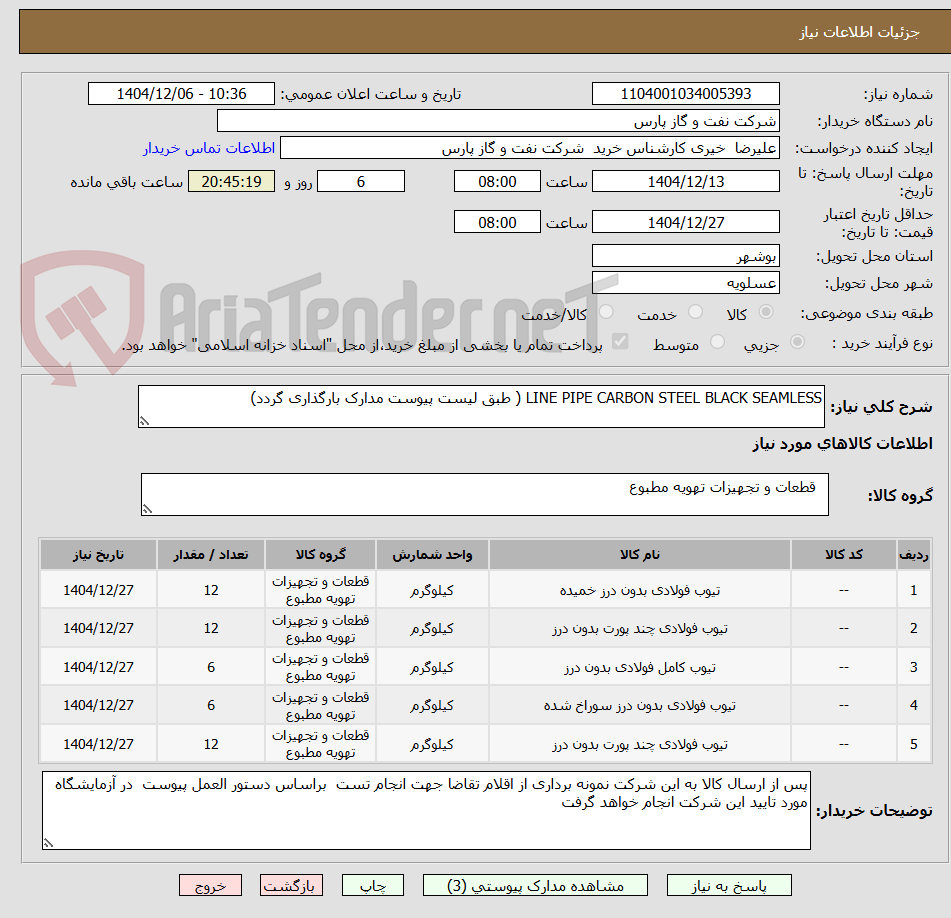
Task: Click the announcement date field 1404/12/06 - 10:36
Action: click(181, 94)
